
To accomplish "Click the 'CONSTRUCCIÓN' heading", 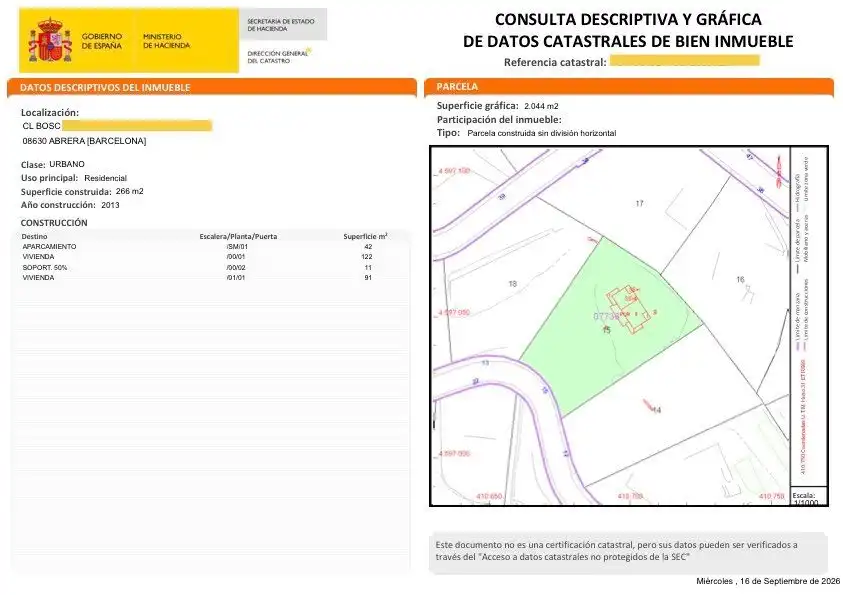I will 54,223.
